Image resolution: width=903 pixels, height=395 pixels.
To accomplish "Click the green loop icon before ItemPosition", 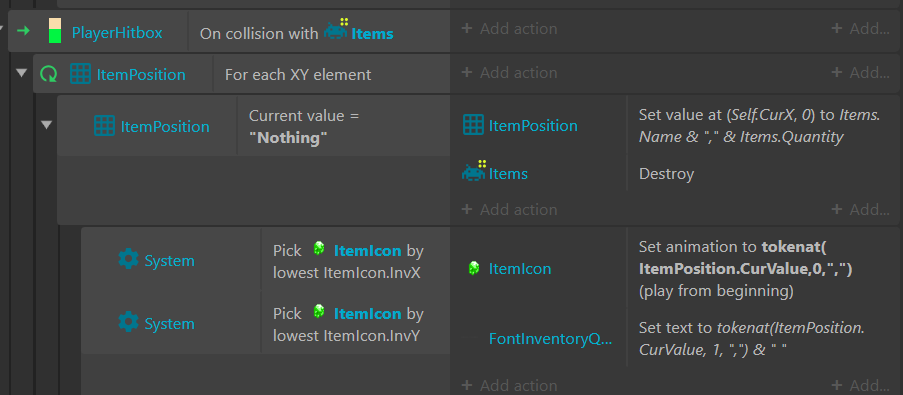I will point(48,74).
